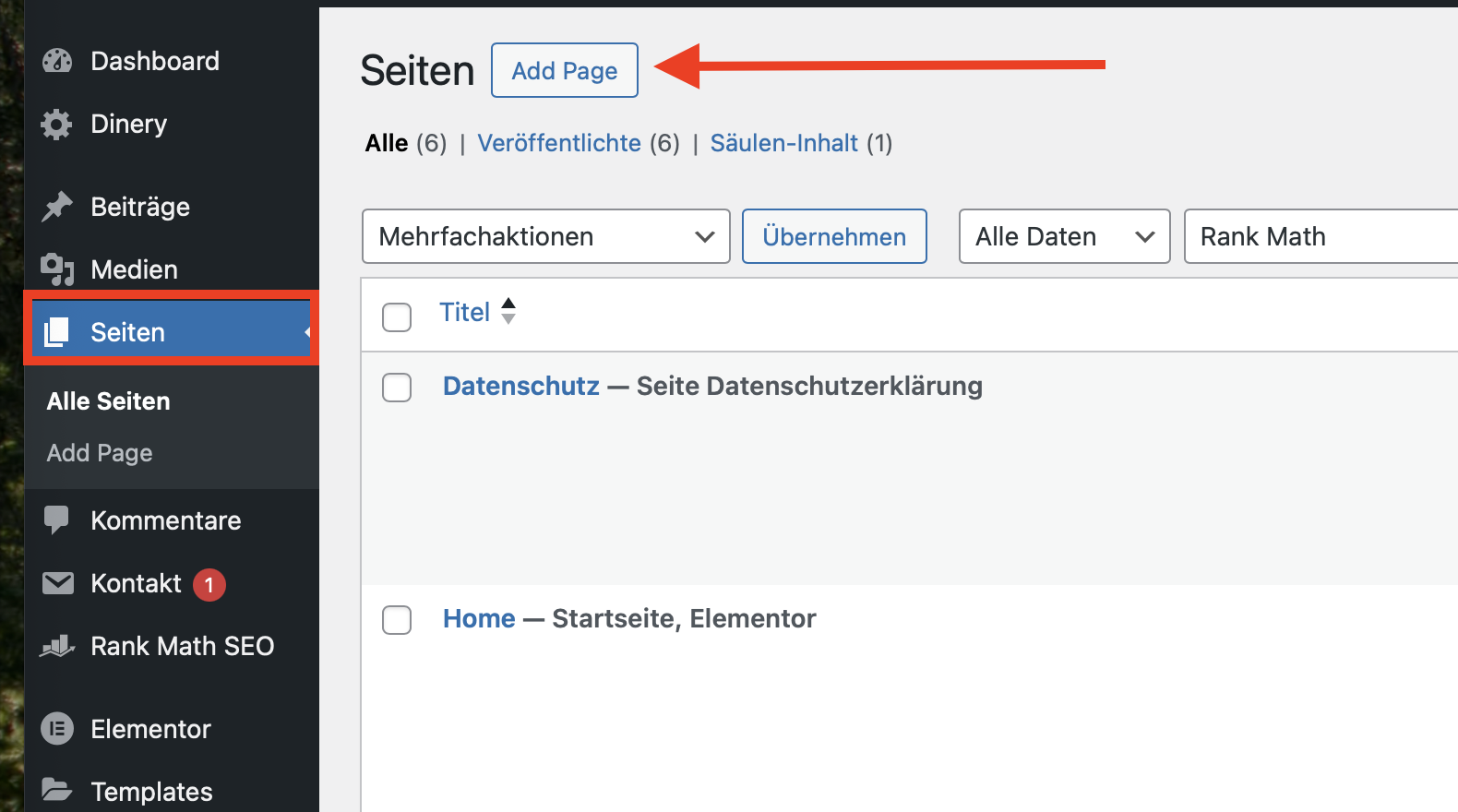Select Alle Seiten submenu item
The height and width of the screenshot is (812, 1458).
pyautogui.click(x=109, y=401)
